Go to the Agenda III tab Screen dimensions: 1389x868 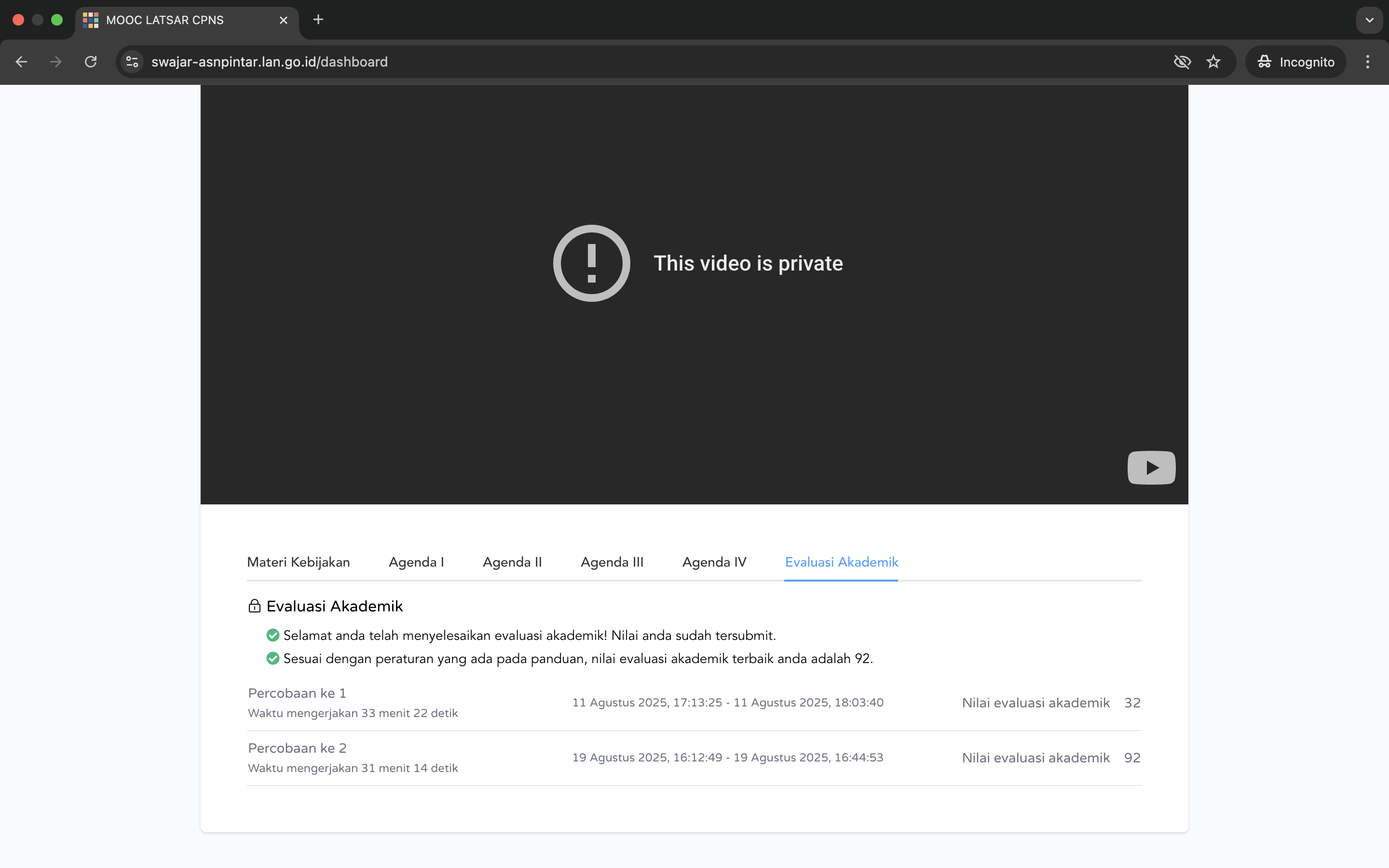click(x=612, y=562)
